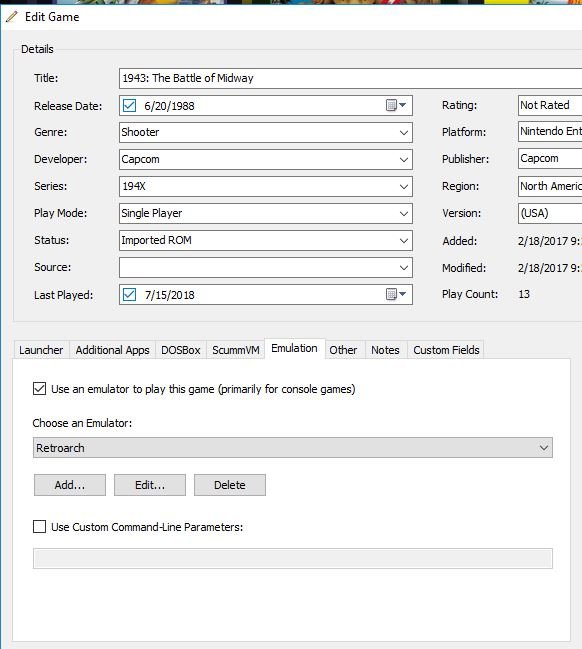Open the Custom Fields tab
Screen dimensions: 582x649
446,350
